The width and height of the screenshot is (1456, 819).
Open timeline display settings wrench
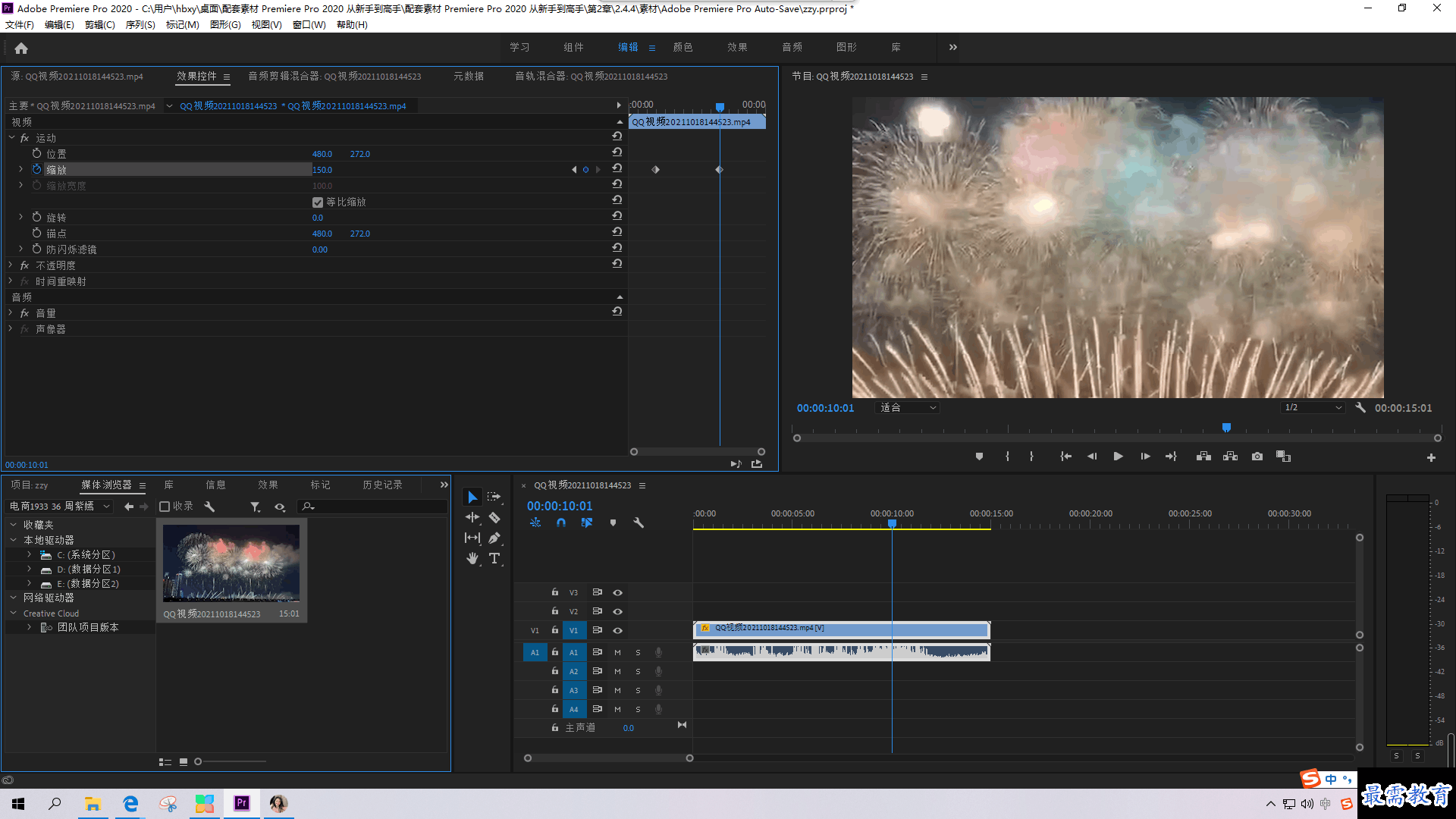tap(639, 522)
